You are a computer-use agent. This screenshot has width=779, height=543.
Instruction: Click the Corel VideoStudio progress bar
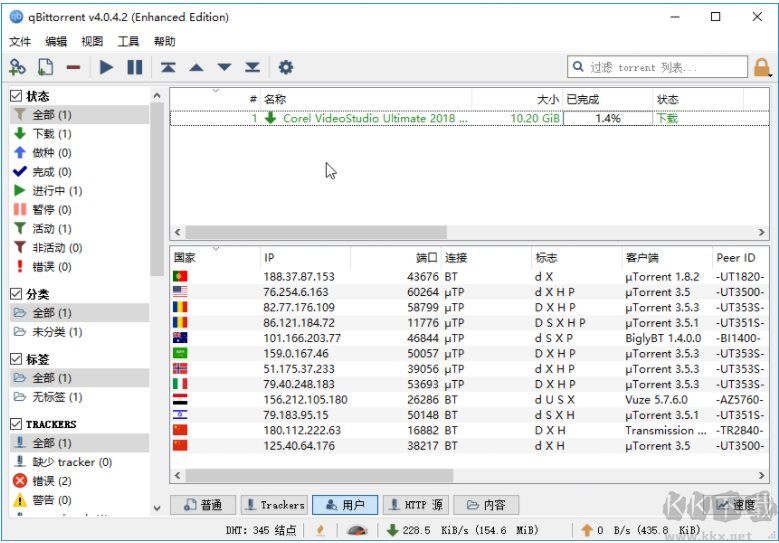[607, 118]
